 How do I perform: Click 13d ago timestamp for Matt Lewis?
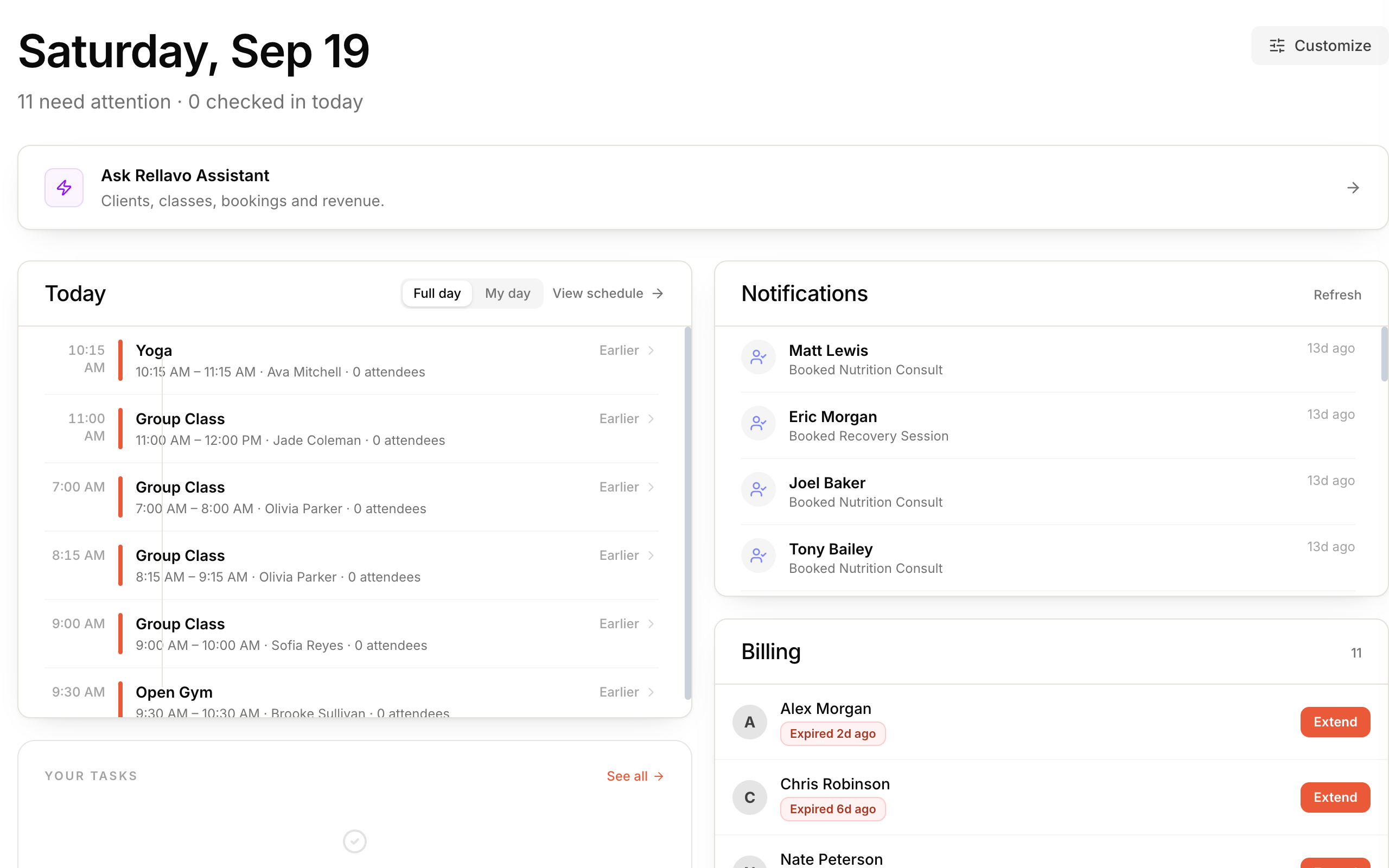(1330, 348)
